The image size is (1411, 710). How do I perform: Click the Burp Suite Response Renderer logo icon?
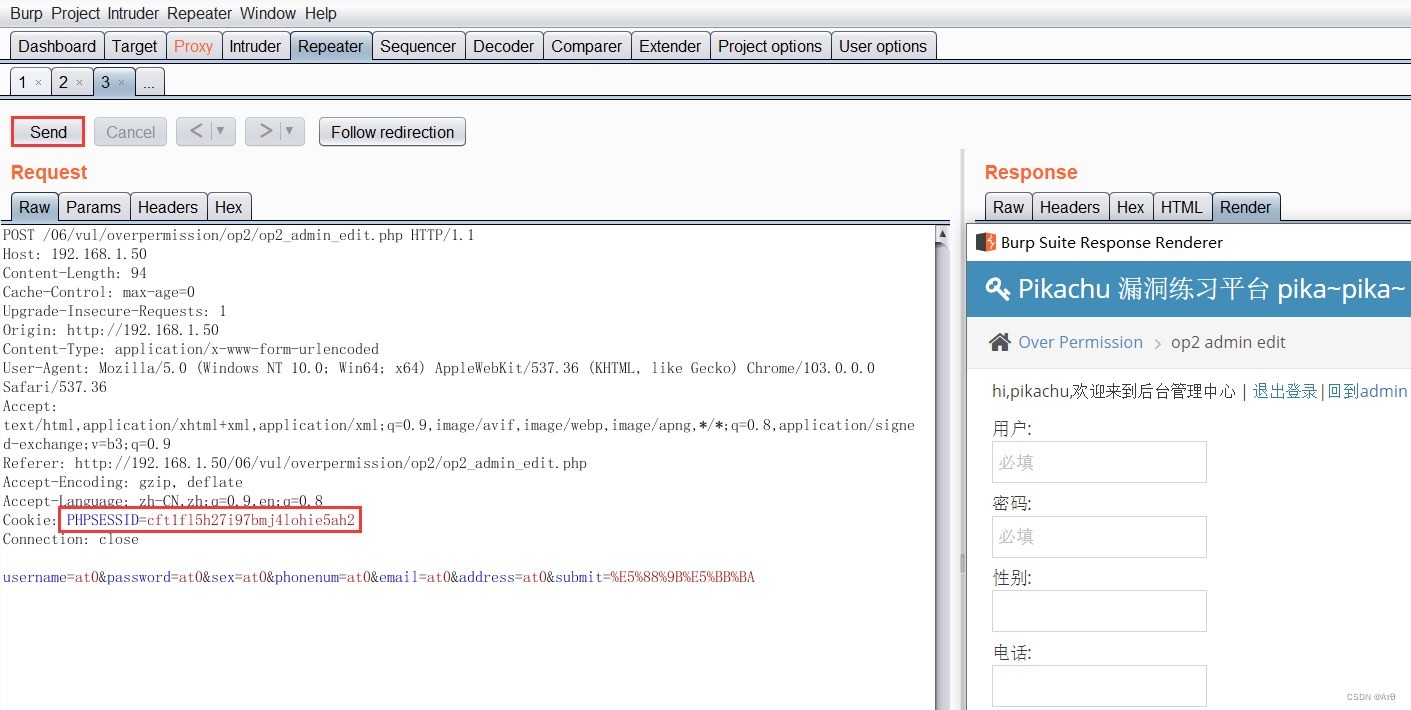[985, 242]
